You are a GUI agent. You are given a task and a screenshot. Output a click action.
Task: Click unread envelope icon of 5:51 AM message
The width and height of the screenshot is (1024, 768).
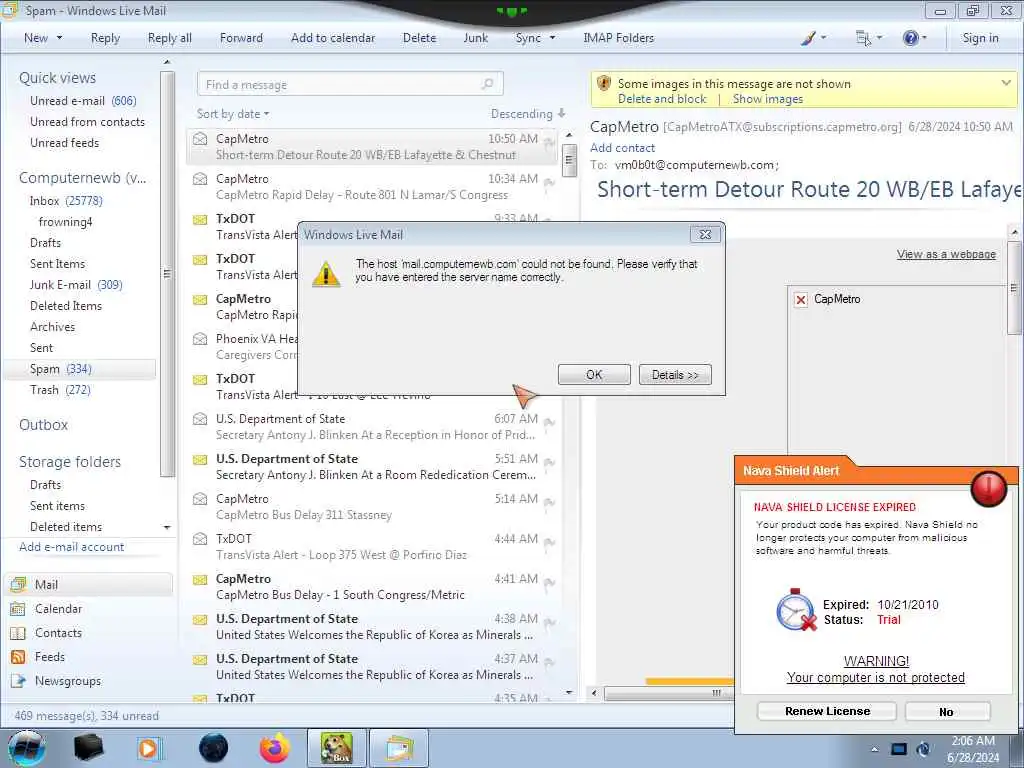click(x=200, y=459)
